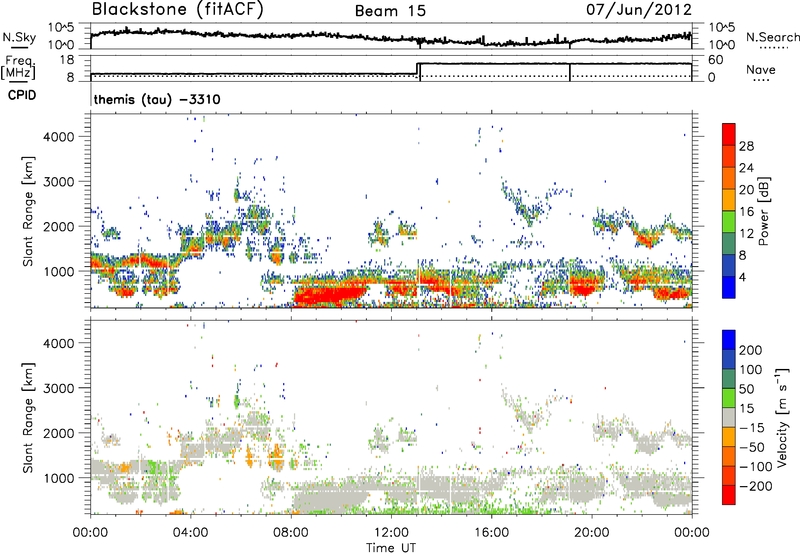Click the 'Nave' legend label
Screen dimensions: 800x554
[761, 69]
